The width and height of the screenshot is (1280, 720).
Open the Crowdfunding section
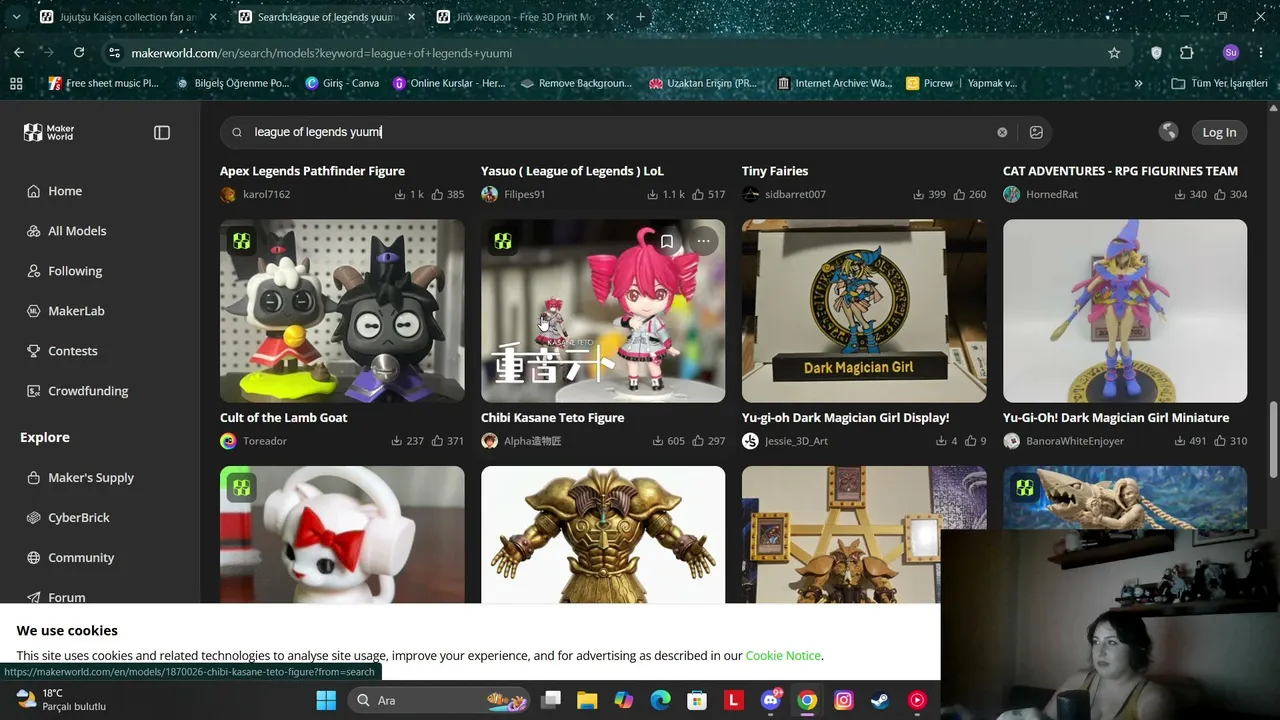pyautogui.click(x=88, y=391)
